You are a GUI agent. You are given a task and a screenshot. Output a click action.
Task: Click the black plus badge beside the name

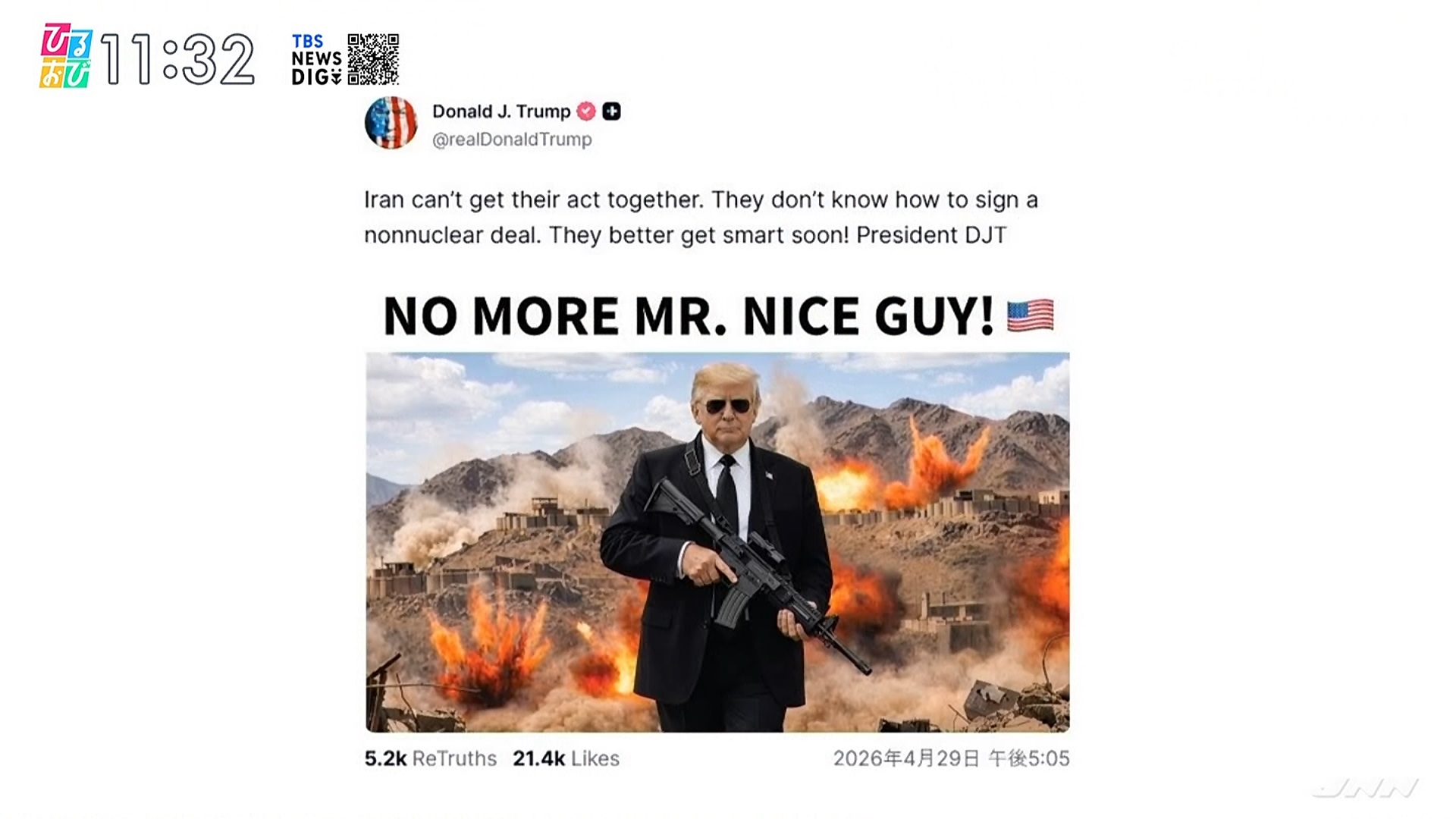click(x=611, y=111)
